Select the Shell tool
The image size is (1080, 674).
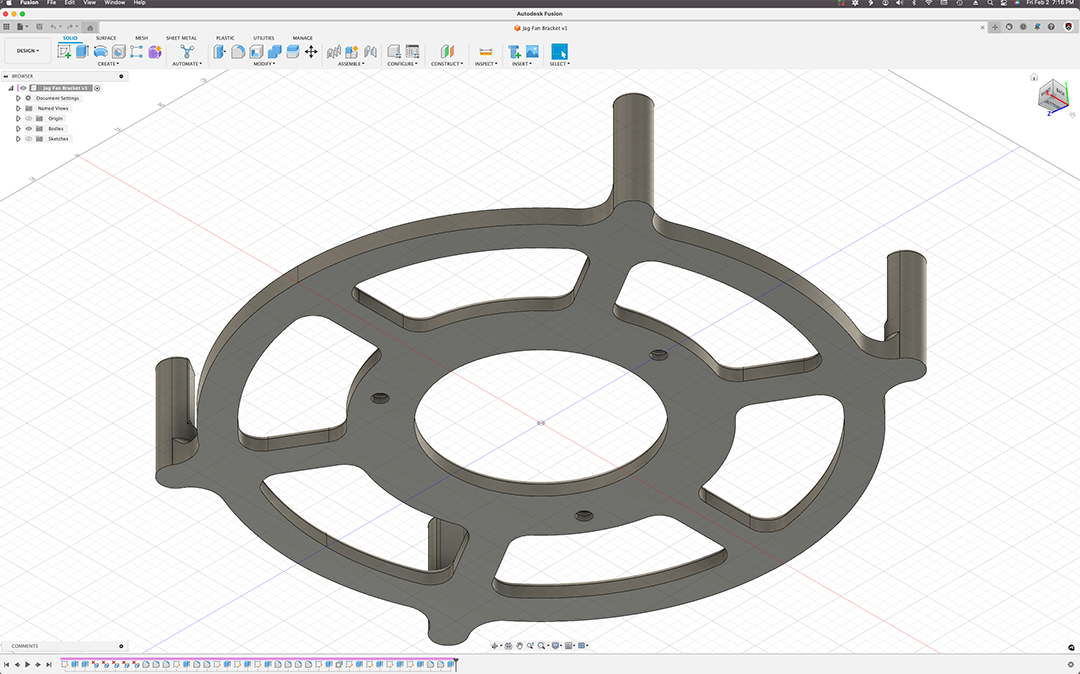(256, 52)
